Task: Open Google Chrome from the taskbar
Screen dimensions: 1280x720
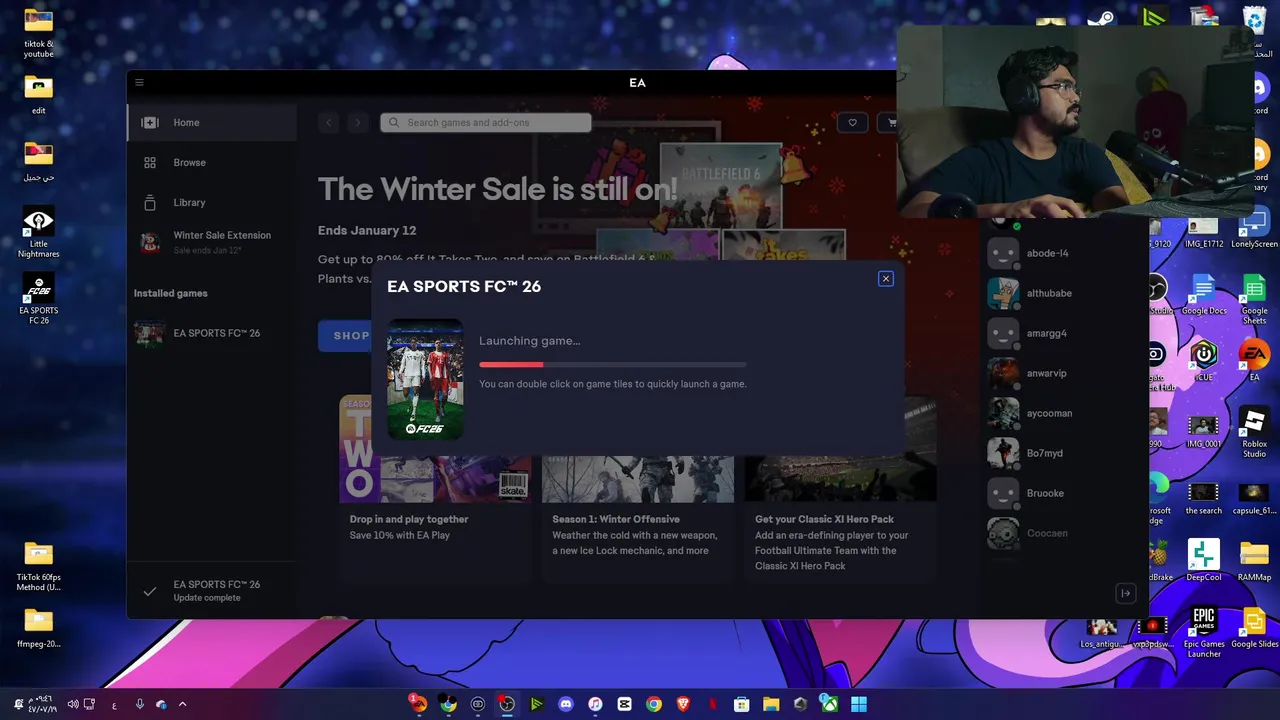Action: point(654,704)
